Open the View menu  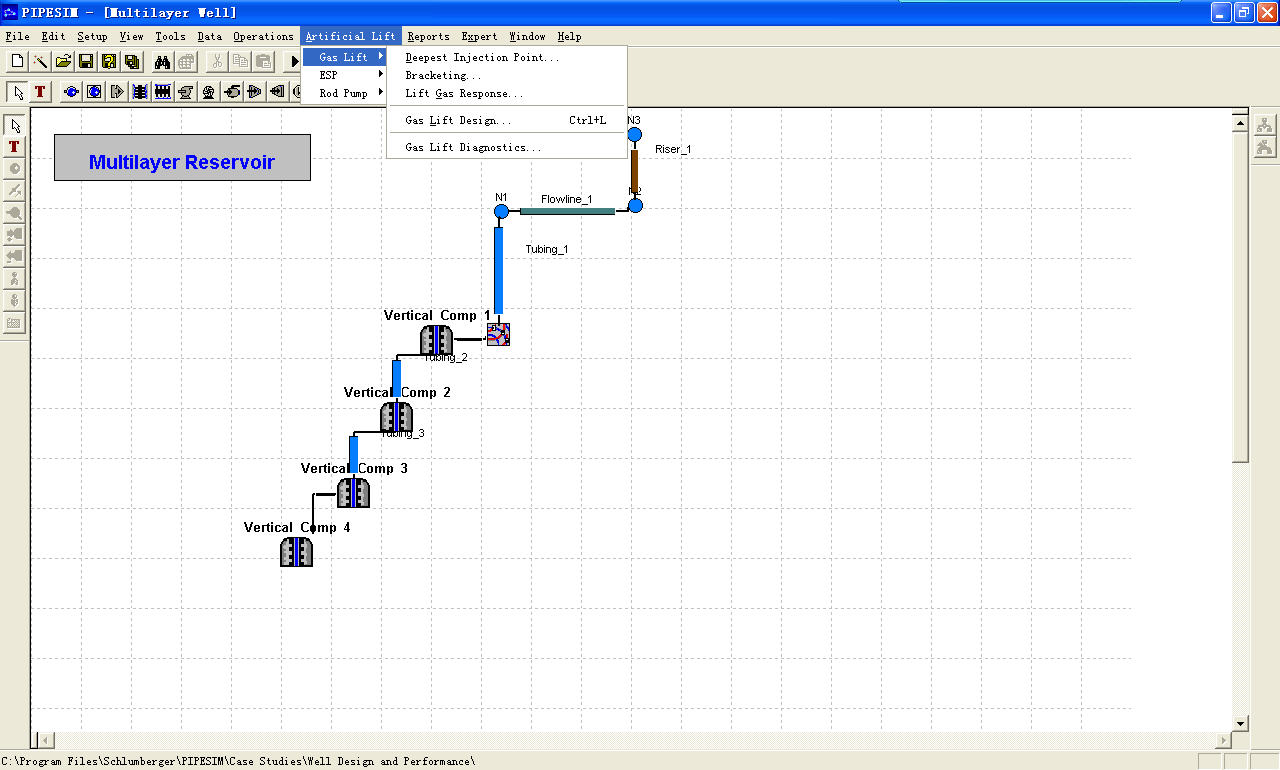[131, 36]
